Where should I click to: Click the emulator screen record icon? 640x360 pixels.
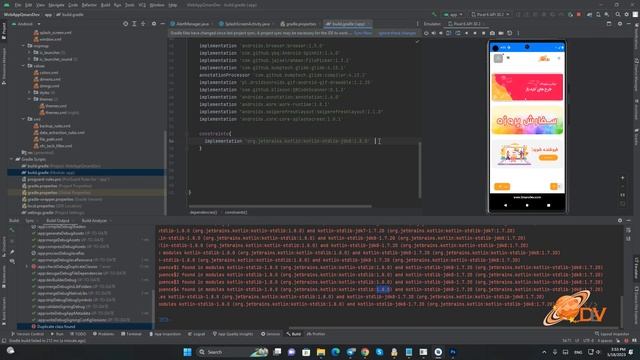click(501, 33)
